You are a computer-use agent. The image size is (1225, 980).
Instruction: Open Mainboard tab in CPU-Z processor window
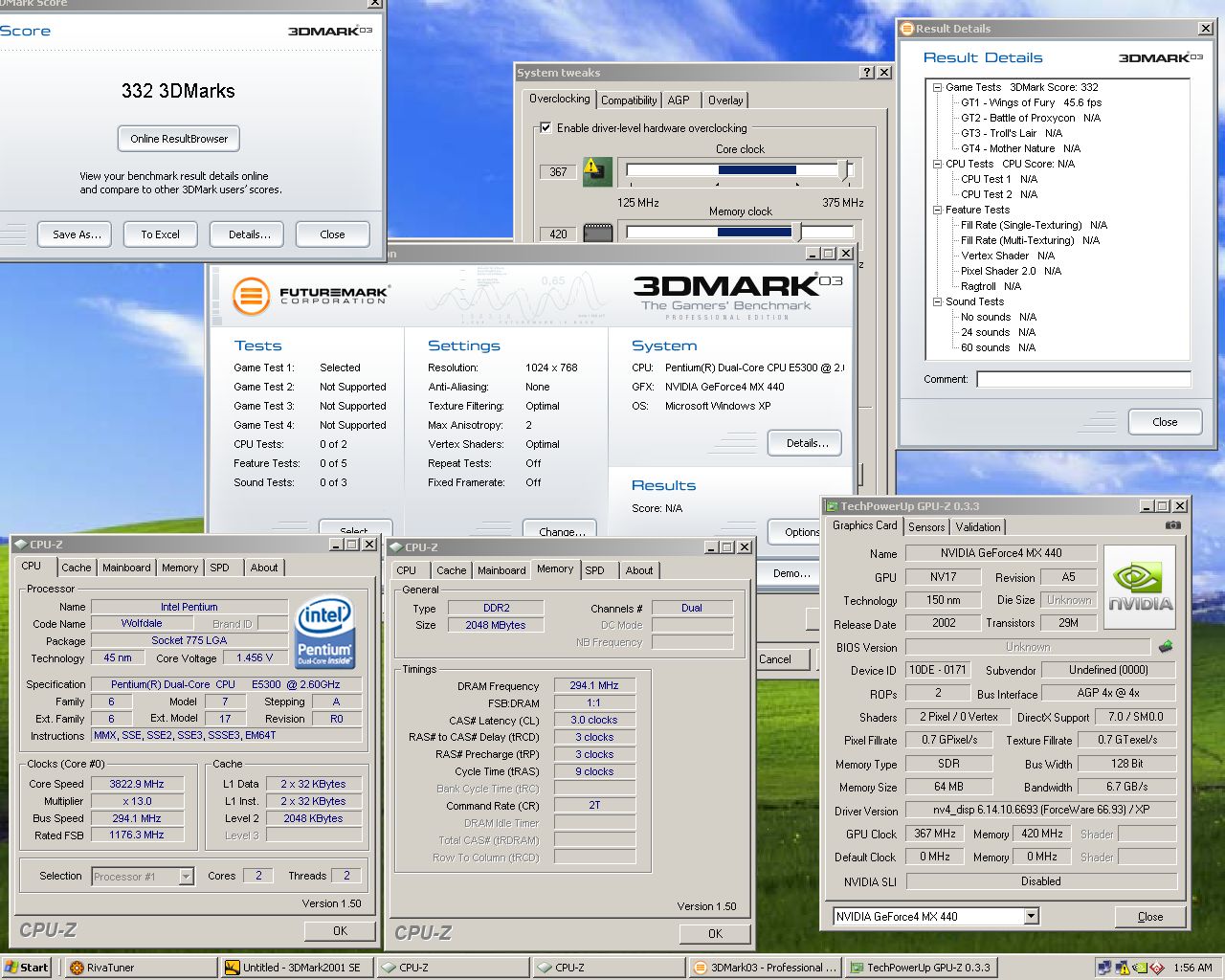(126, 568)
